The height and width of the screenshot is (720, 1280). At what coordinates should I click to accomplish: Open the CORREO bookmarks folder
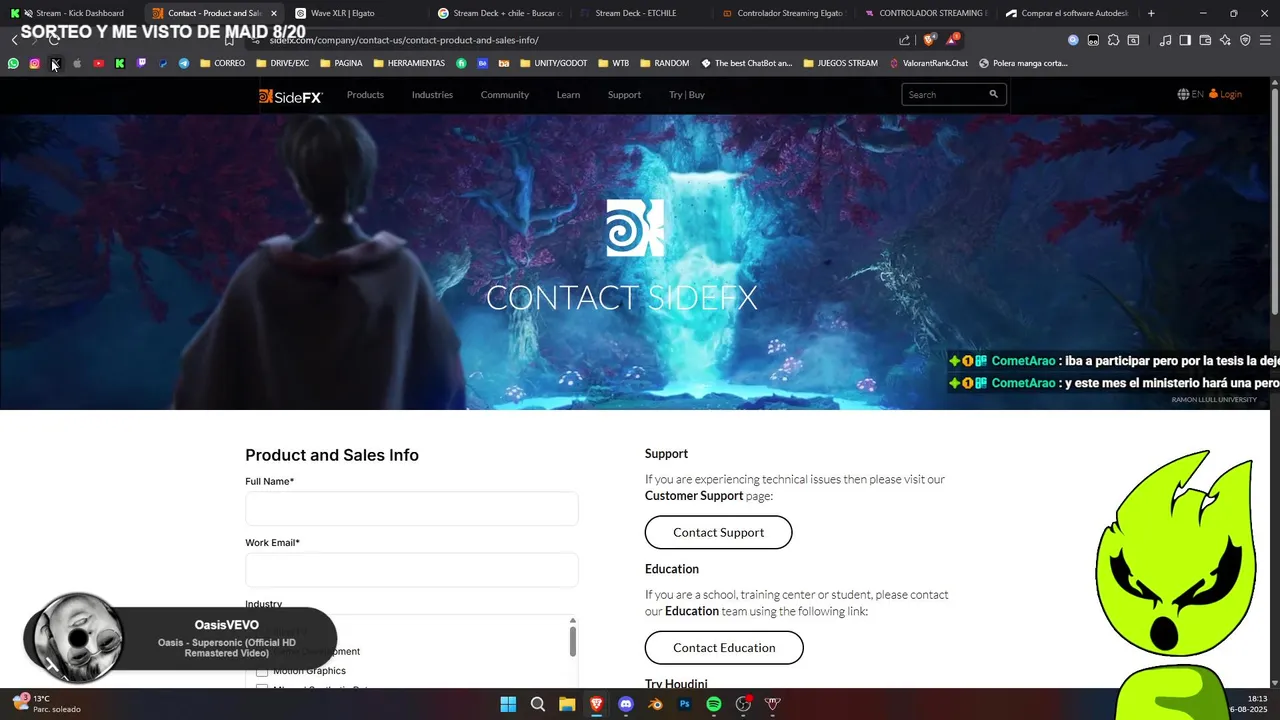coord(222,63)
